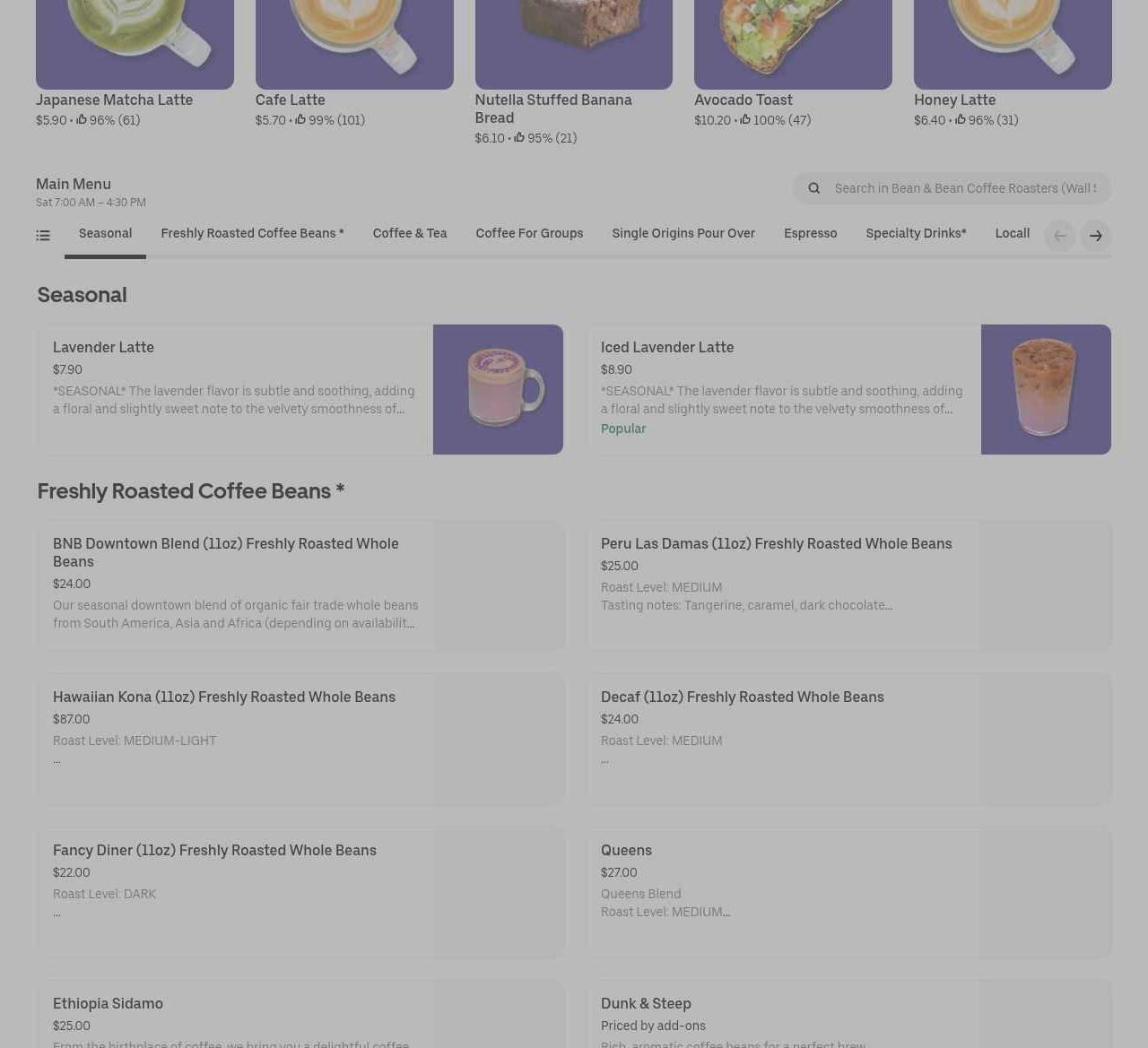The height and width of the screenshot is (1048, 1148).
Task: Open Iced Lavender Latte photo
Action: click(1046, 389)
